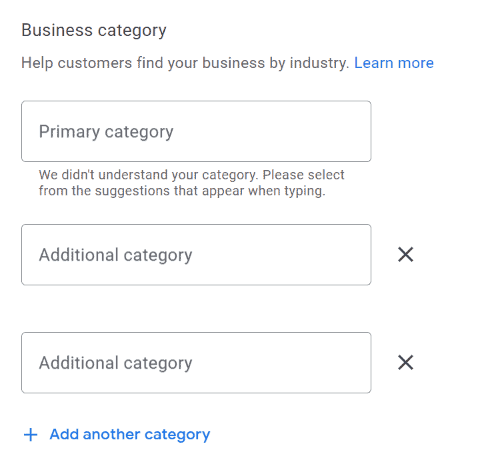Click the Add another category text
The width and height of the screenshot is (487, 458).
(130, 434)
